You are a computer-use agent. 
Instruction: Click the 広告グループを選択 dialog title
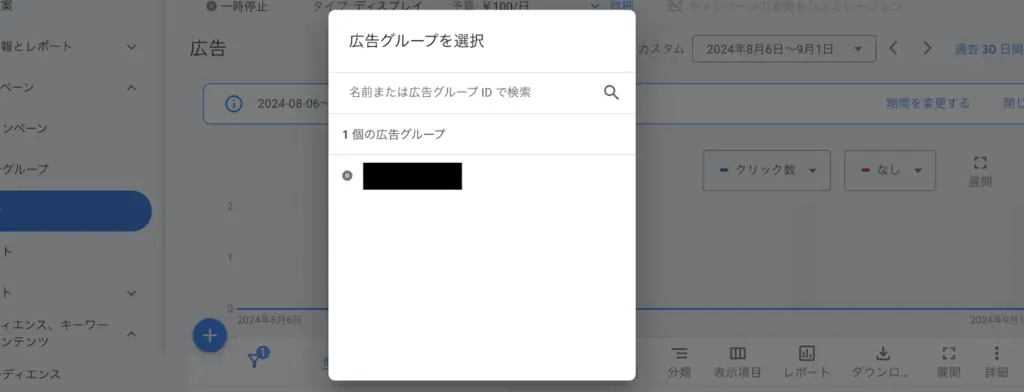pos(416,41)
